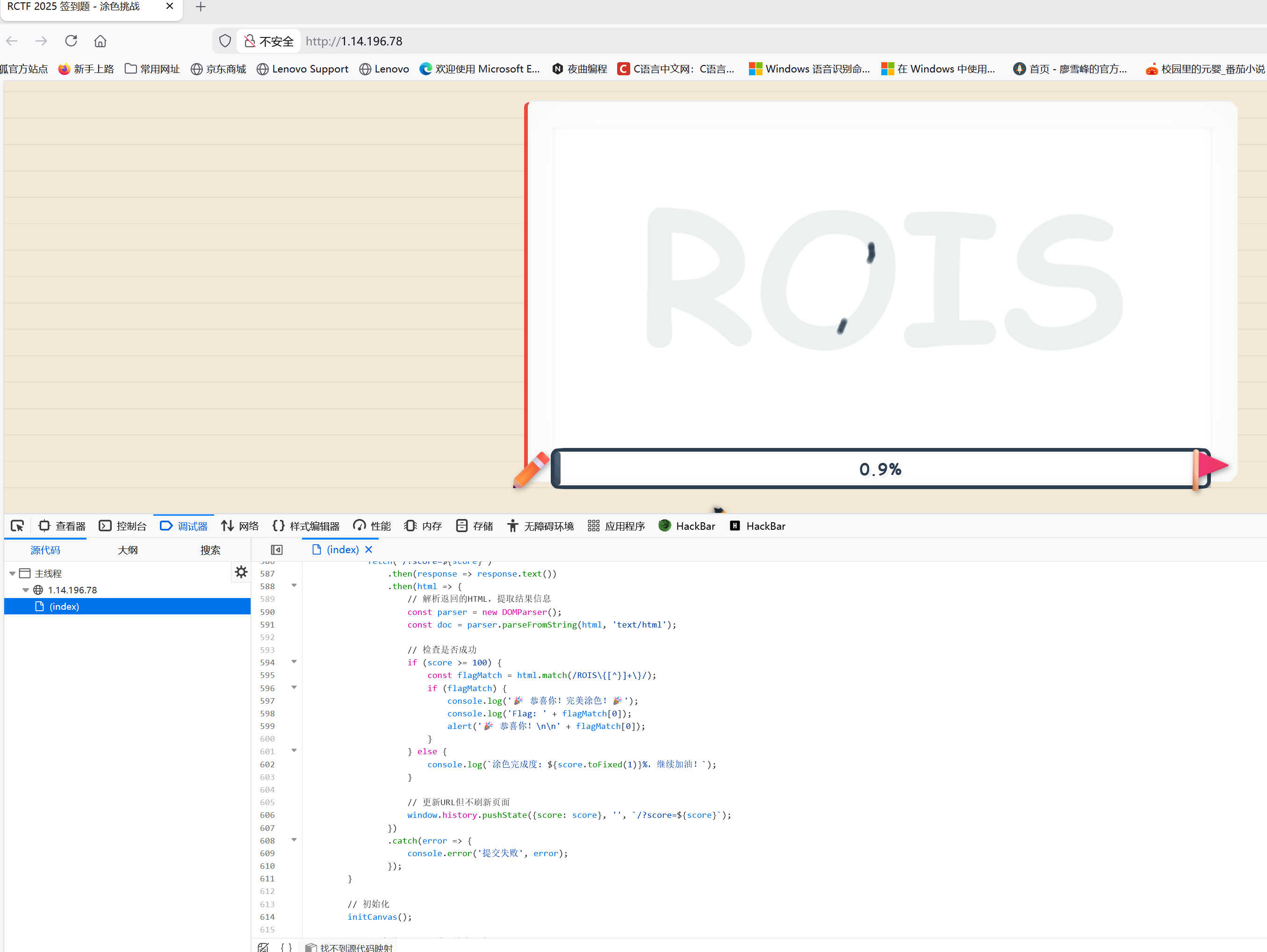Viewport: 1267px width, 952px height.
Task: Open the 大纲 outline tab
Action: tap(127, 550)
